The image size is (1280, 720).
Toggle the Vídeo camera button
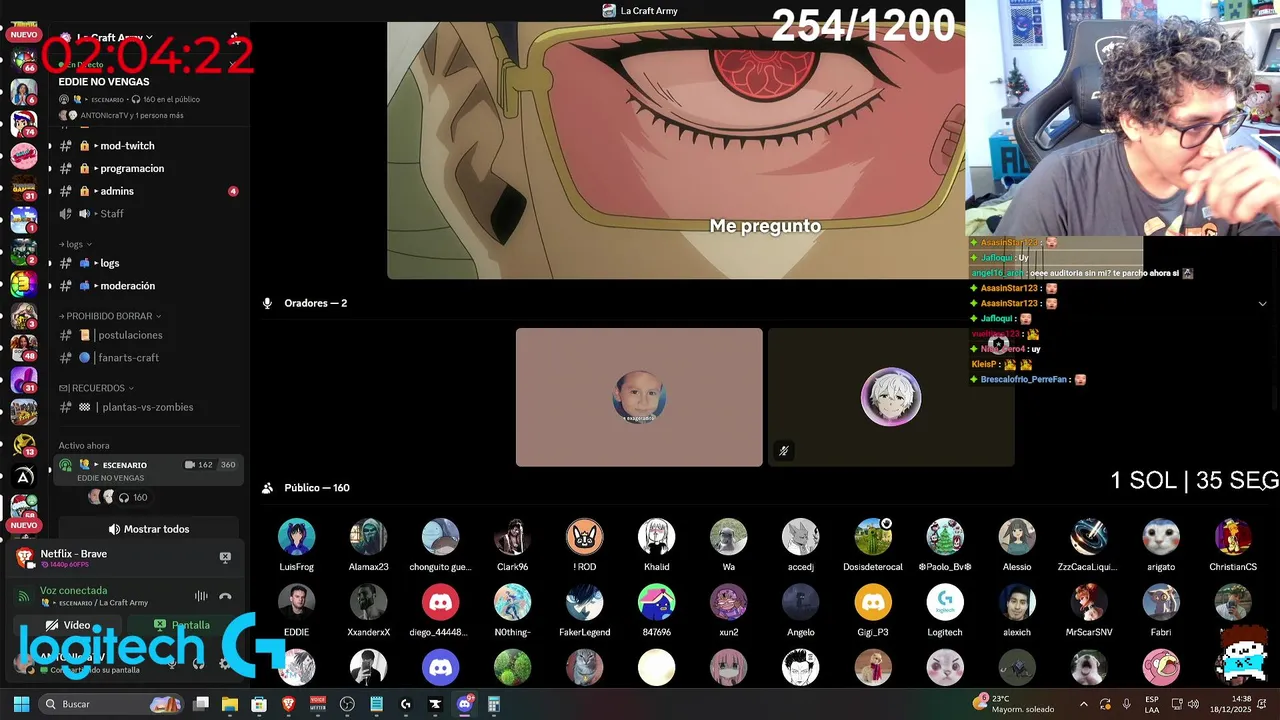68,625
